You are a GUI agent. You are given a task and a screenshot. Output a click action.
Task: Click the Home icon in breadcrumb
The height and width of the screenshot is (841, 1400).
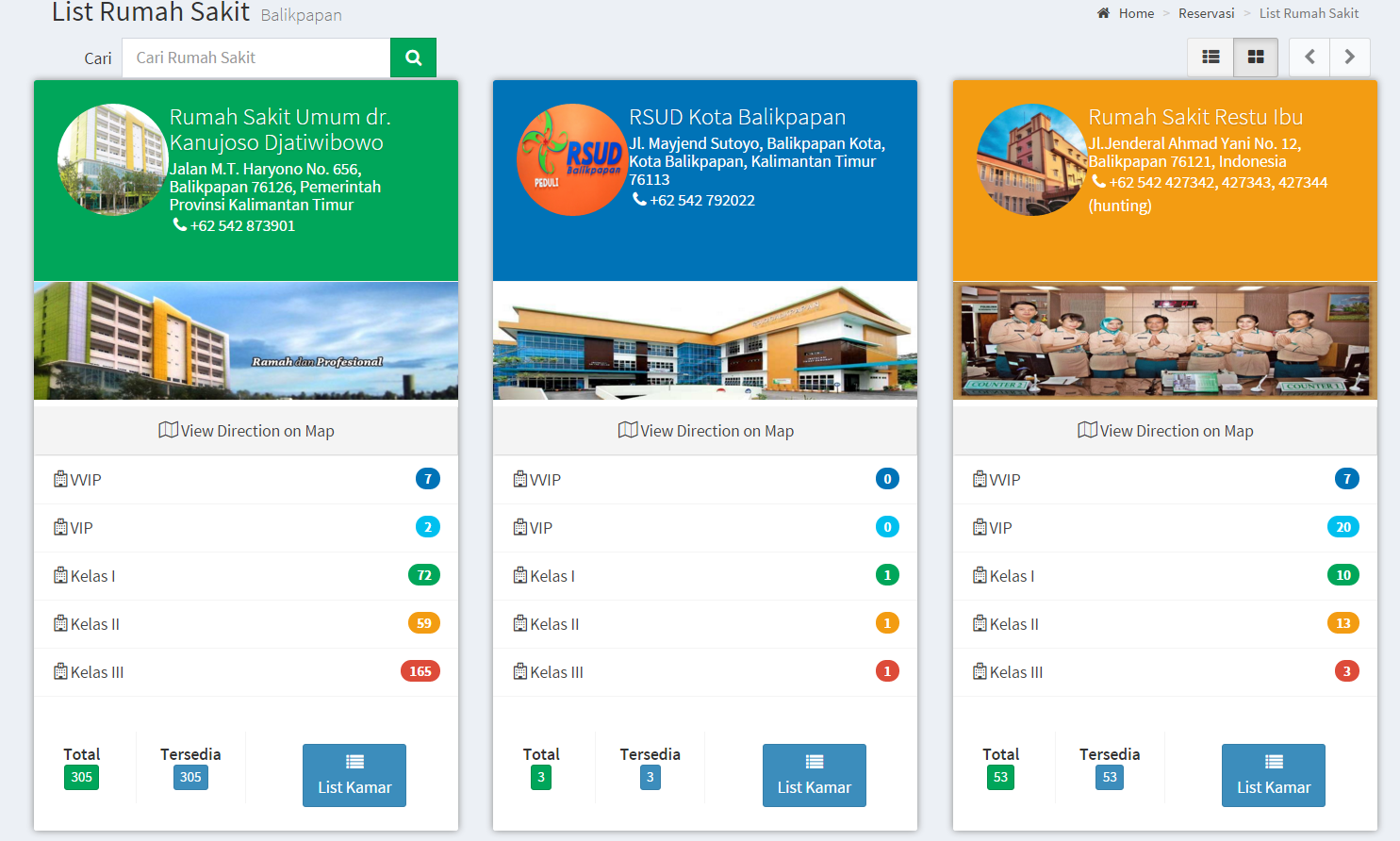[x=1103, y=13]
